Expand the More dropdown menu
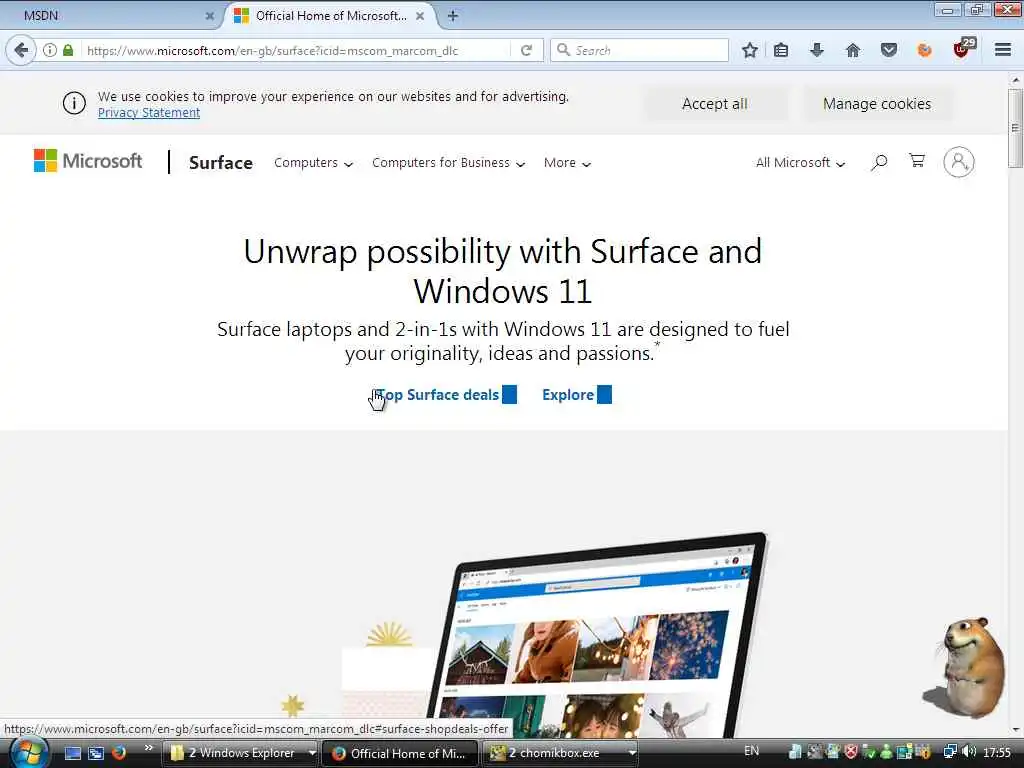 (x=568, y=163)
